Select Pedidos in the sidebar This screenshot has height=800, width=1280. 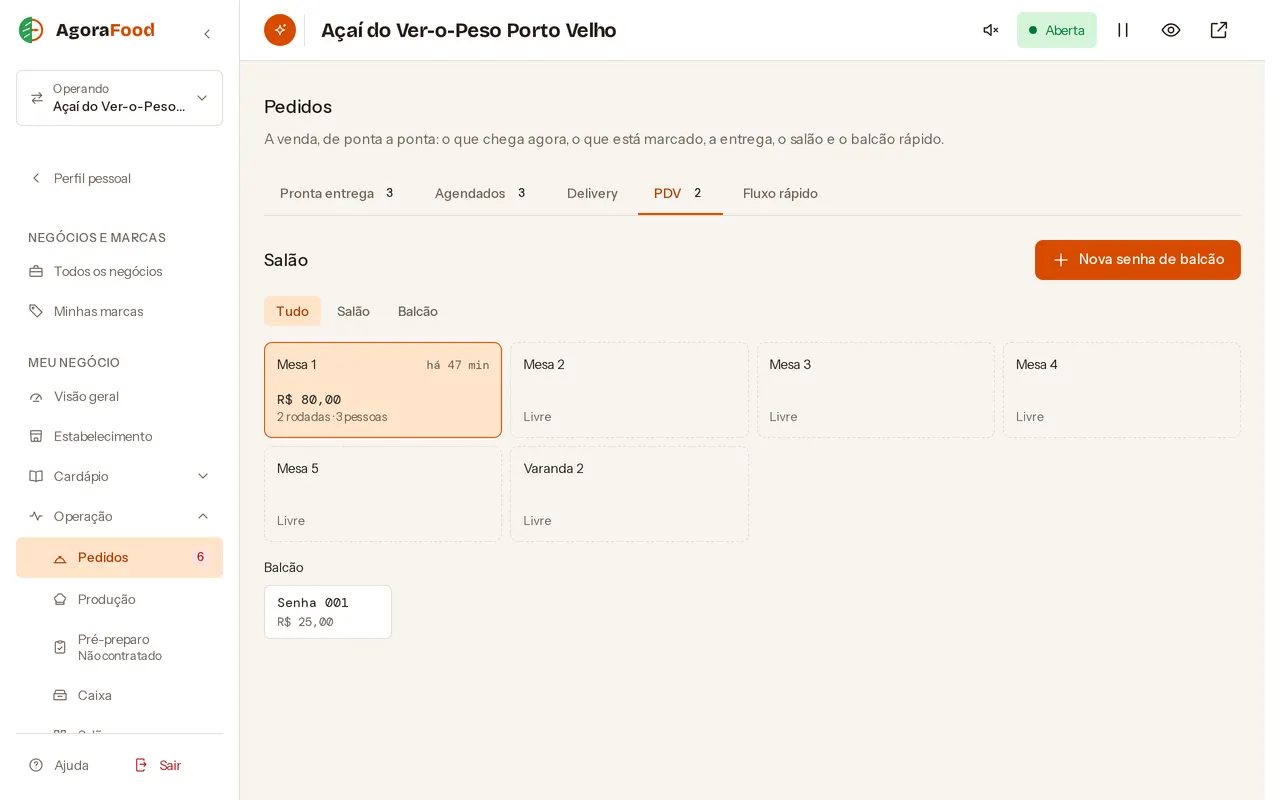(119, 557)
